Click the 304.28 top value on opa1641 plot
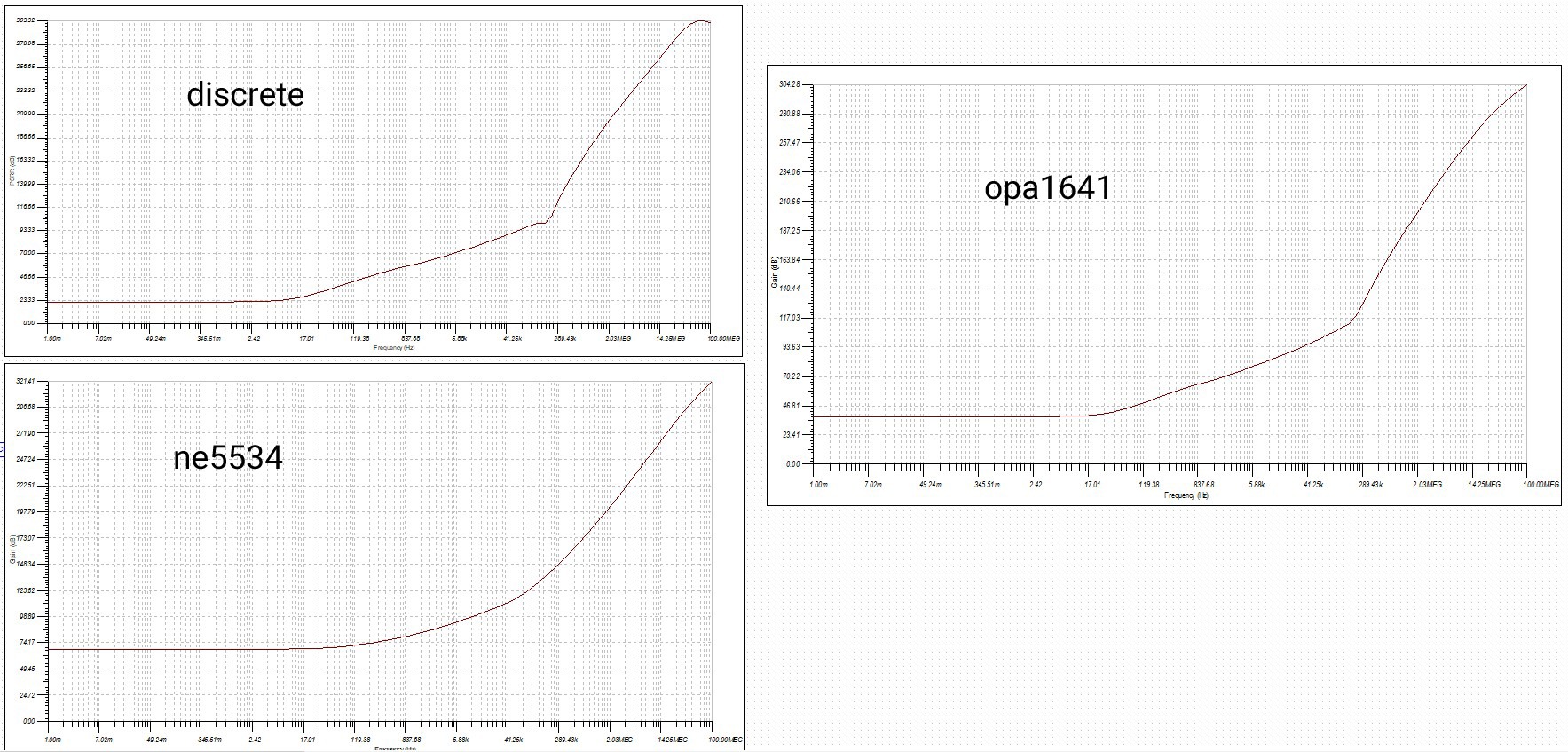1568x752 pixels. click(x=789, y=84)
